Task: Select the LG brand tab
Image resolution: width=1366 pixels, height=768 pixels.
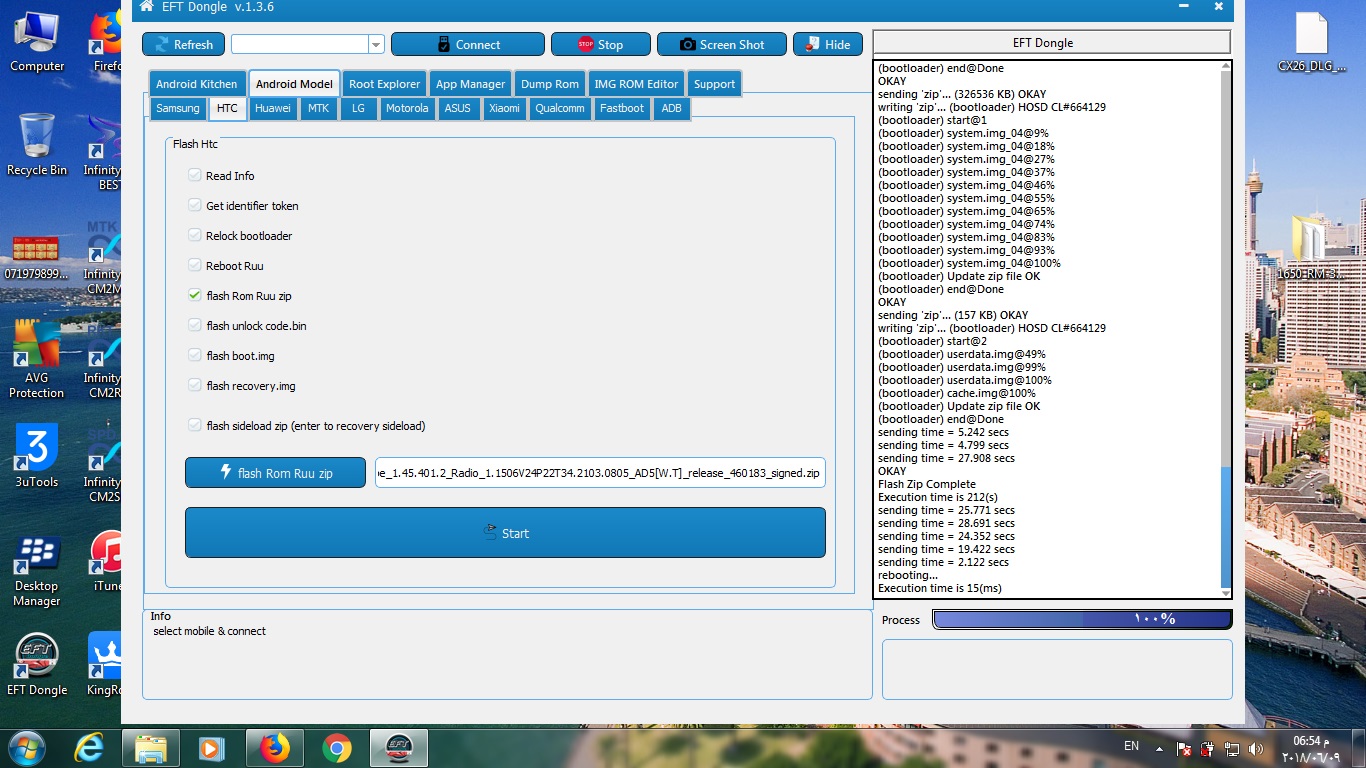Action: coord(358,108)
